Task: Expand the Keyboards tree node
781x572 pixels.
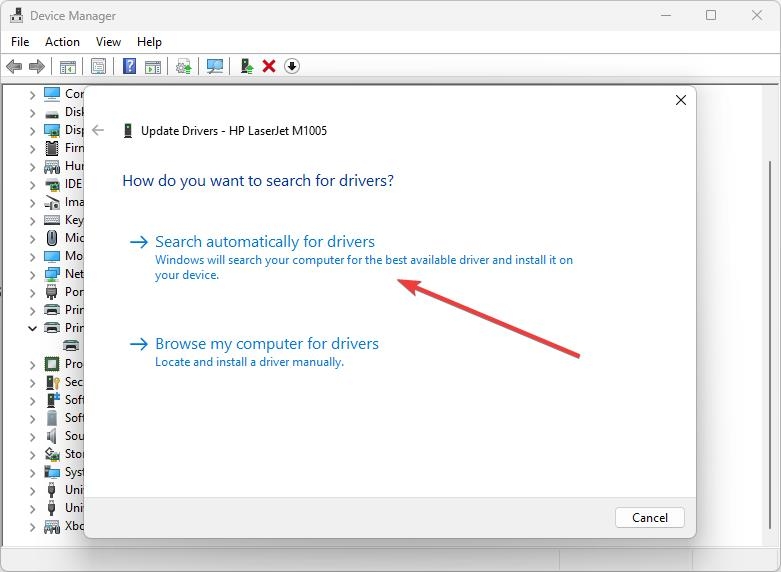Action: point(32,221)
